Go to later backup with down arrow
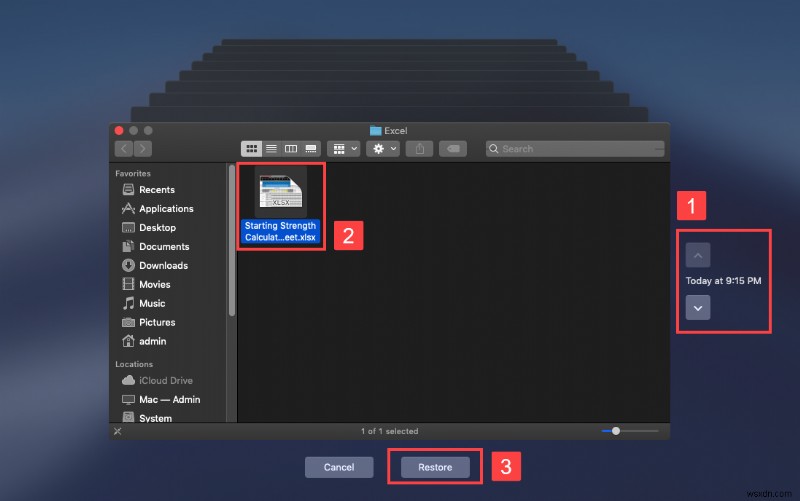Image resolution: width=800 pixels, height=501 pixels. coord(698,307)
